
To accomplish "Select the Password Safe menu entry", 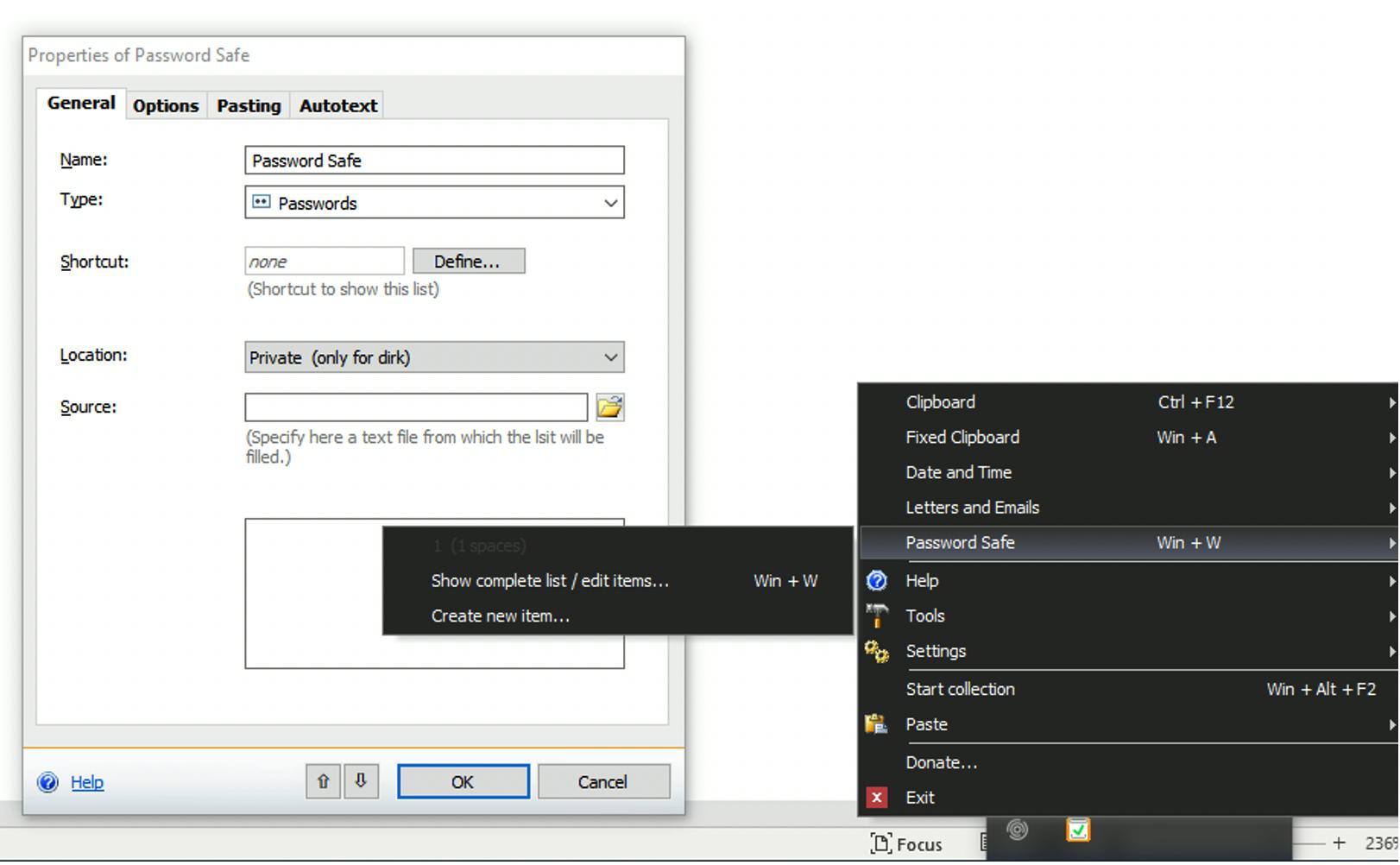I will [1128, 543].
